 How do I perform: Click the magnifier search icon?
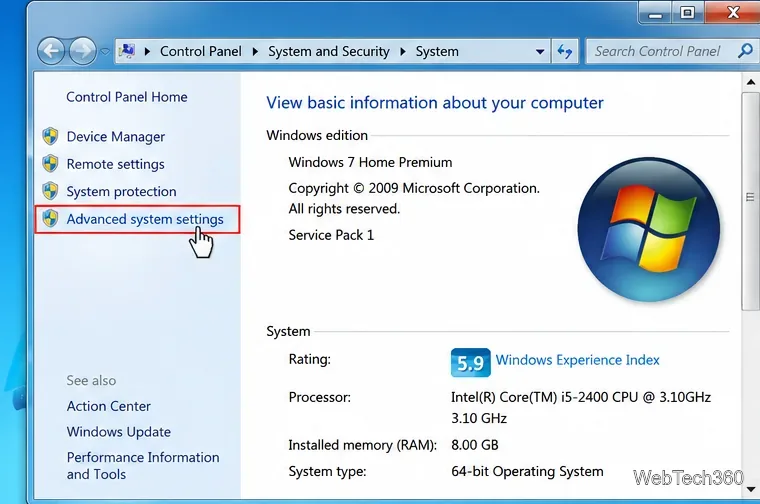pos(745,50)
